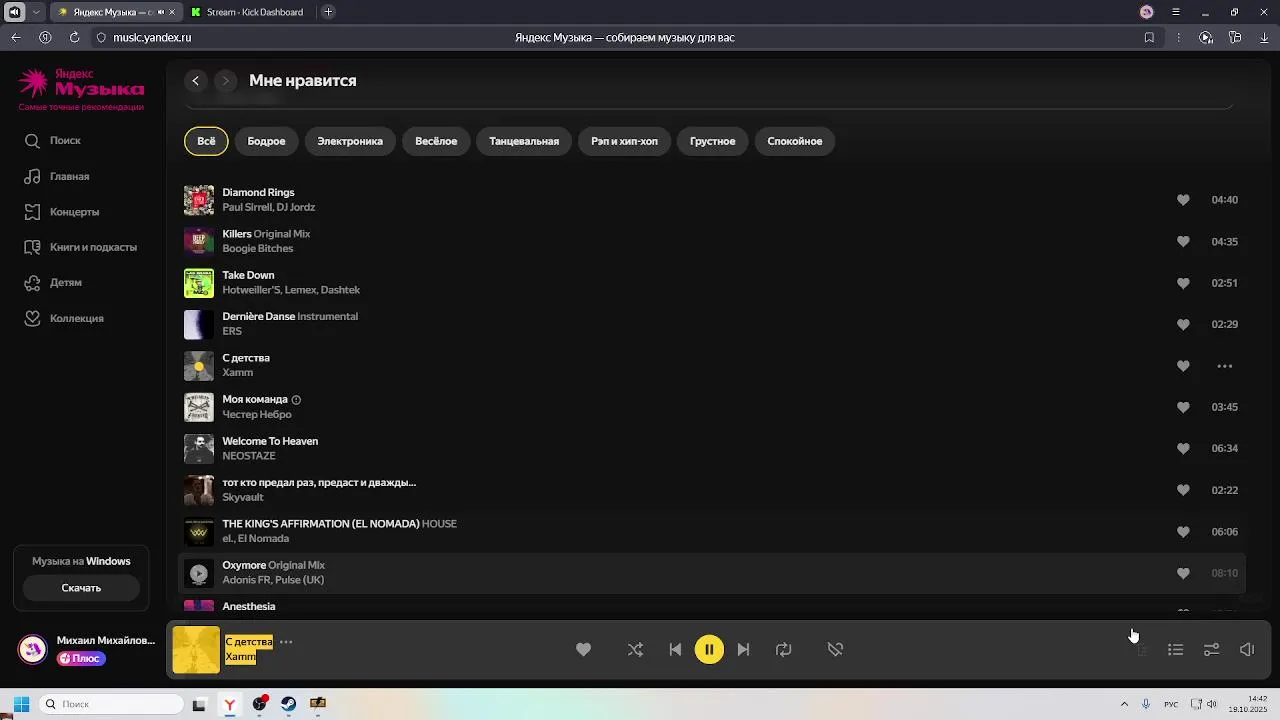Filter liked tracks by Грустное

click(712, 141)
